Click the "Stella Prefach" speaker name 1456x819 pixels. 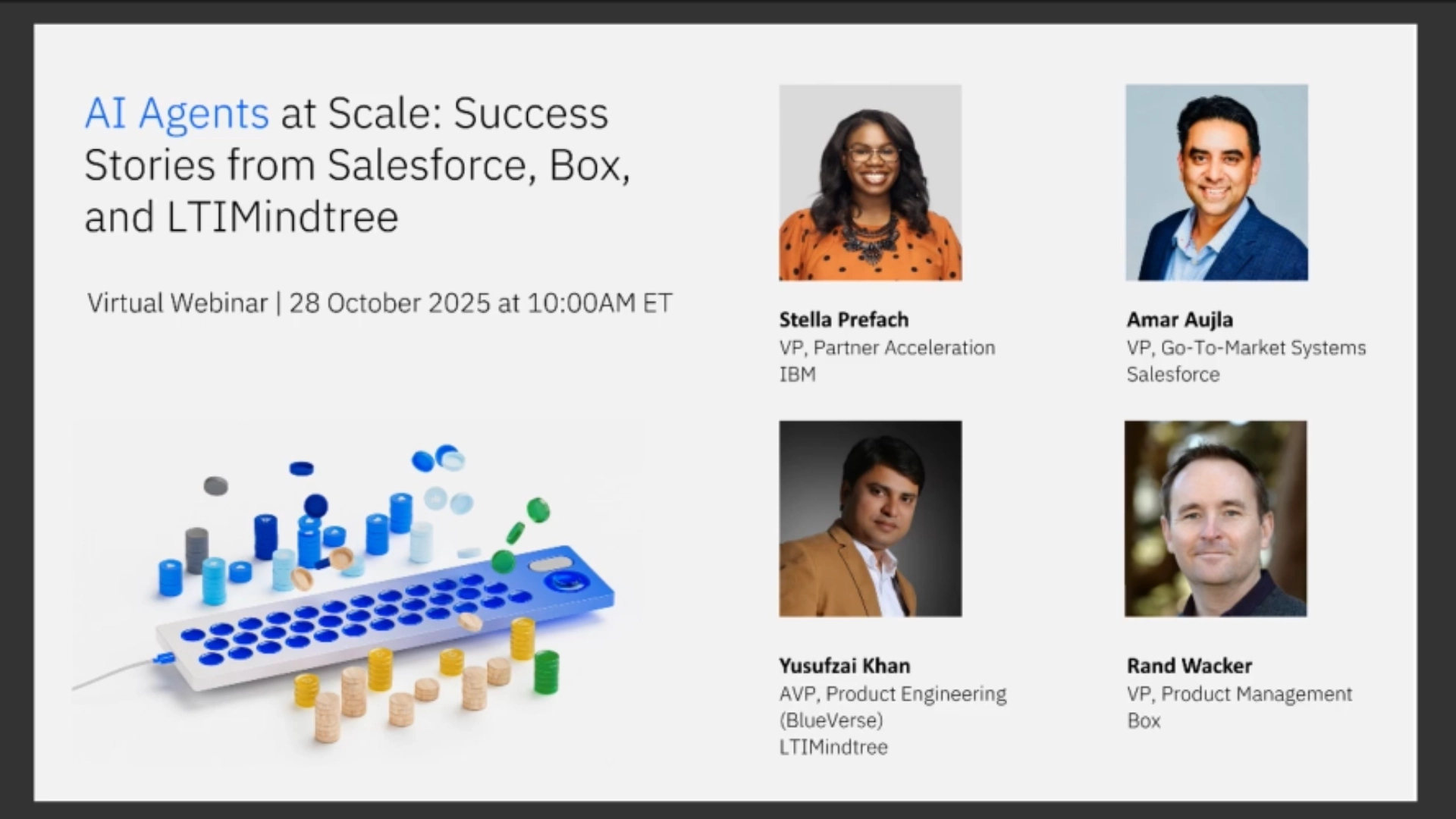843,320
